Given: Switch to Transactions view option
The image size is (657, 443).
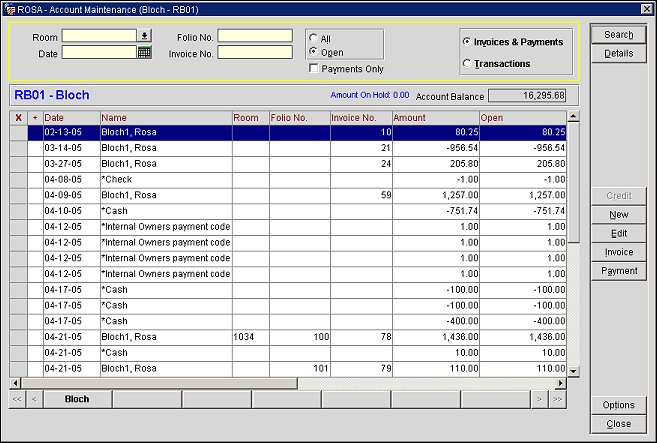Looking at the screenshot, I should [468, 64].
